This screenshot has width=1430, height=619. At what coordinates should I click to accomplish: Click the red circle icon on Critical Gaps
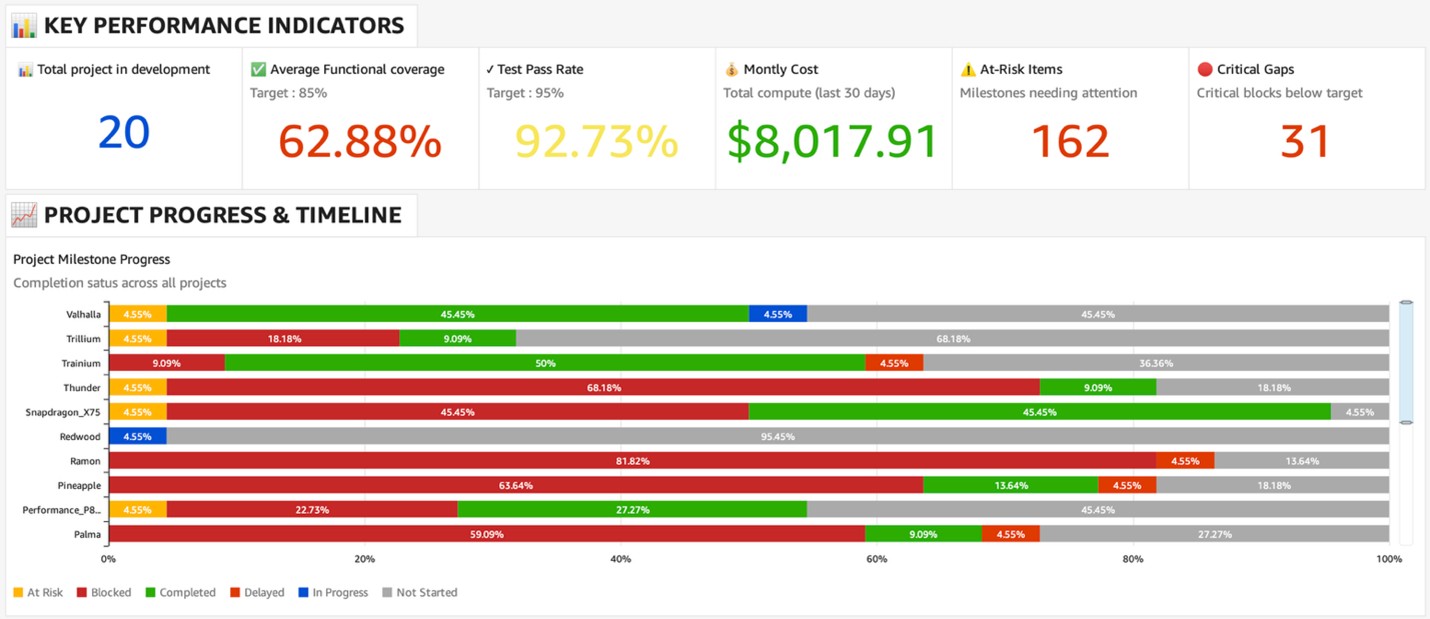tap(1205, 70)
